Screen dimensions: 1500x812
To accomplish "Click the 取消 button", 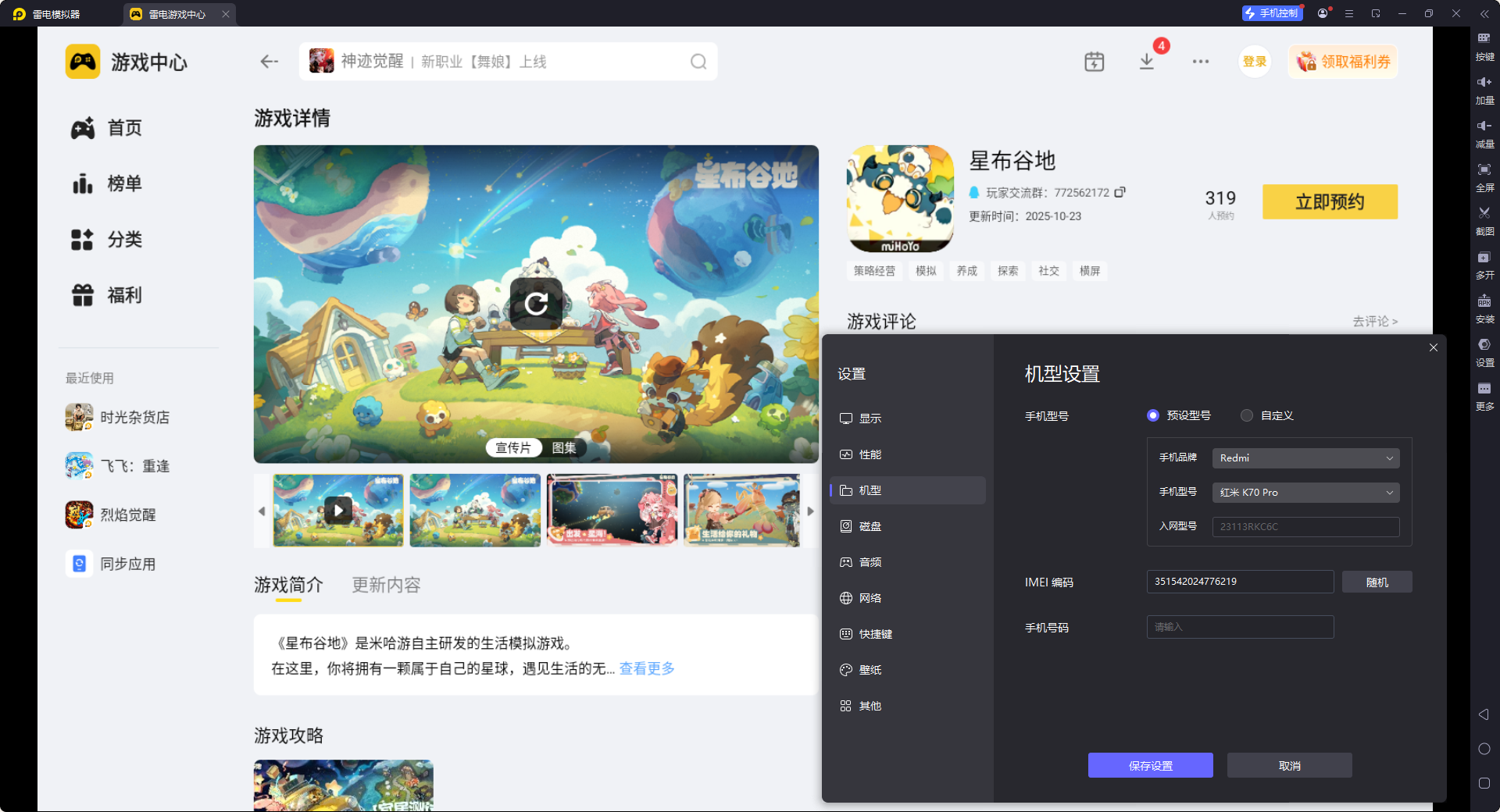I will [x=1290, y=765].
